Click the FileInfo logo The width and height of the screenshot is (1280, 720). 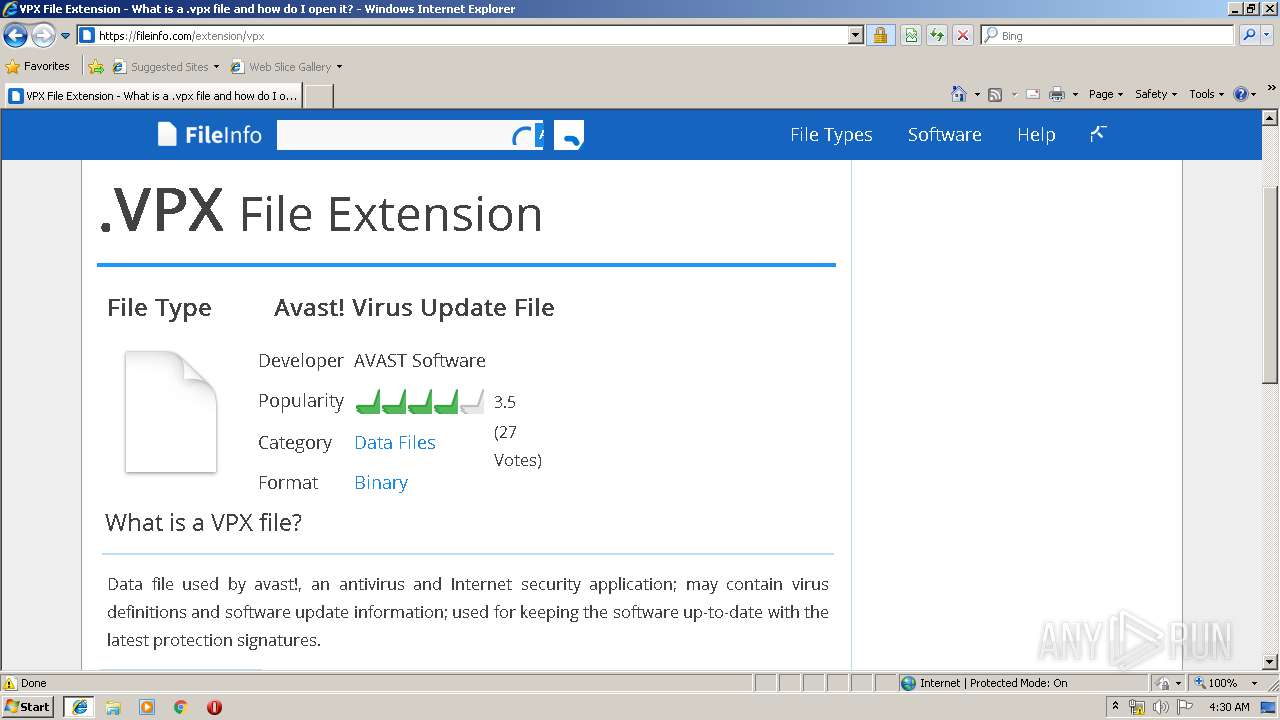(209, 134)
